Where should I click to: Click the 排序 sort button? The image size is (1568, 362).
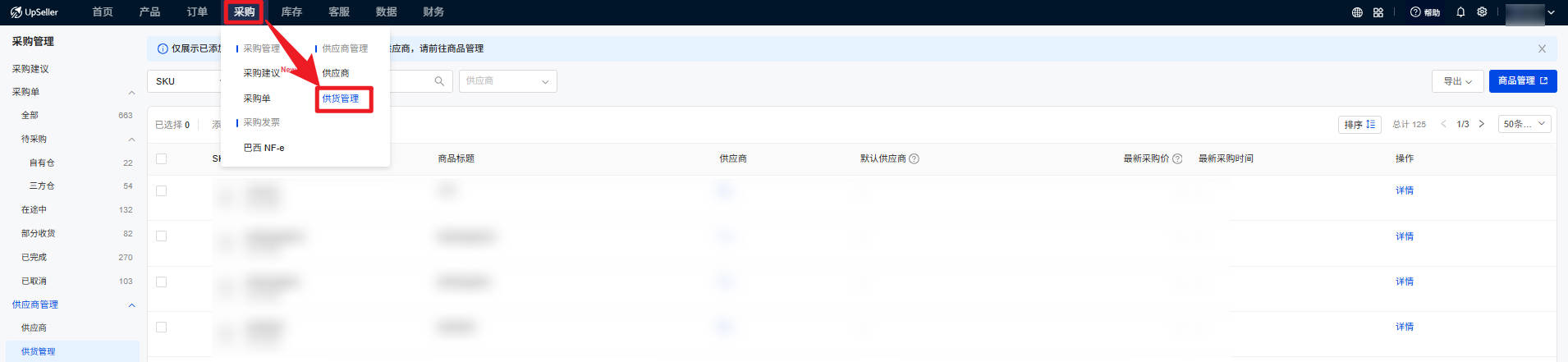[1359, 124]
